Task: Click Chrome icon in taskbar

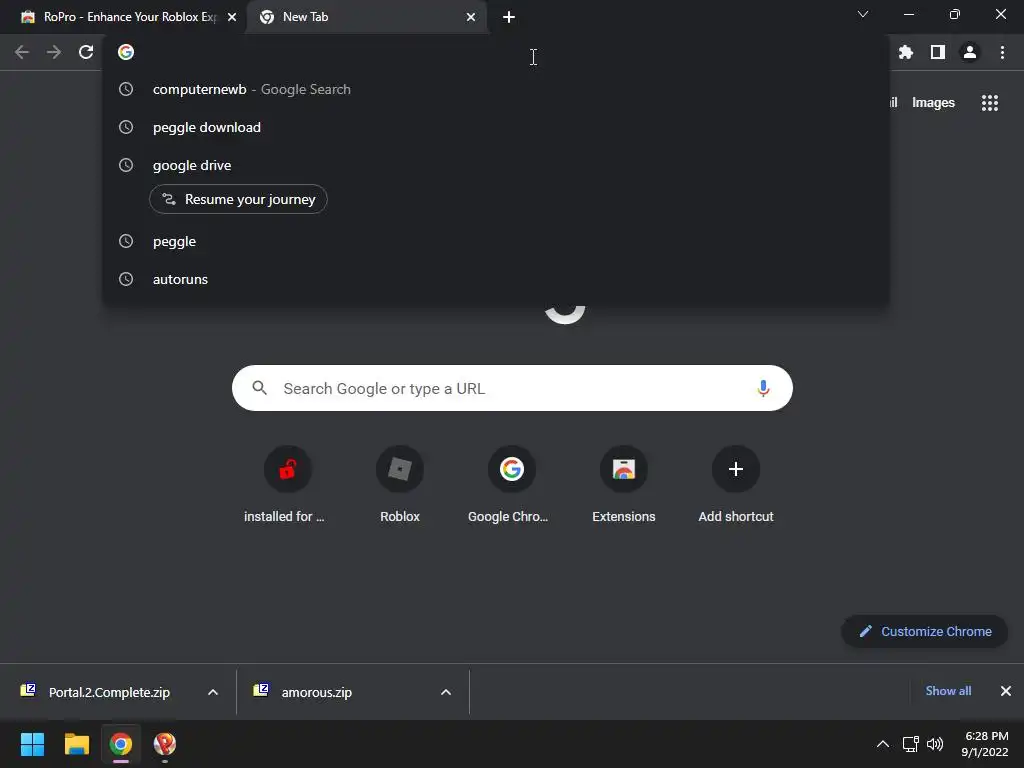Action: [120, 744]
